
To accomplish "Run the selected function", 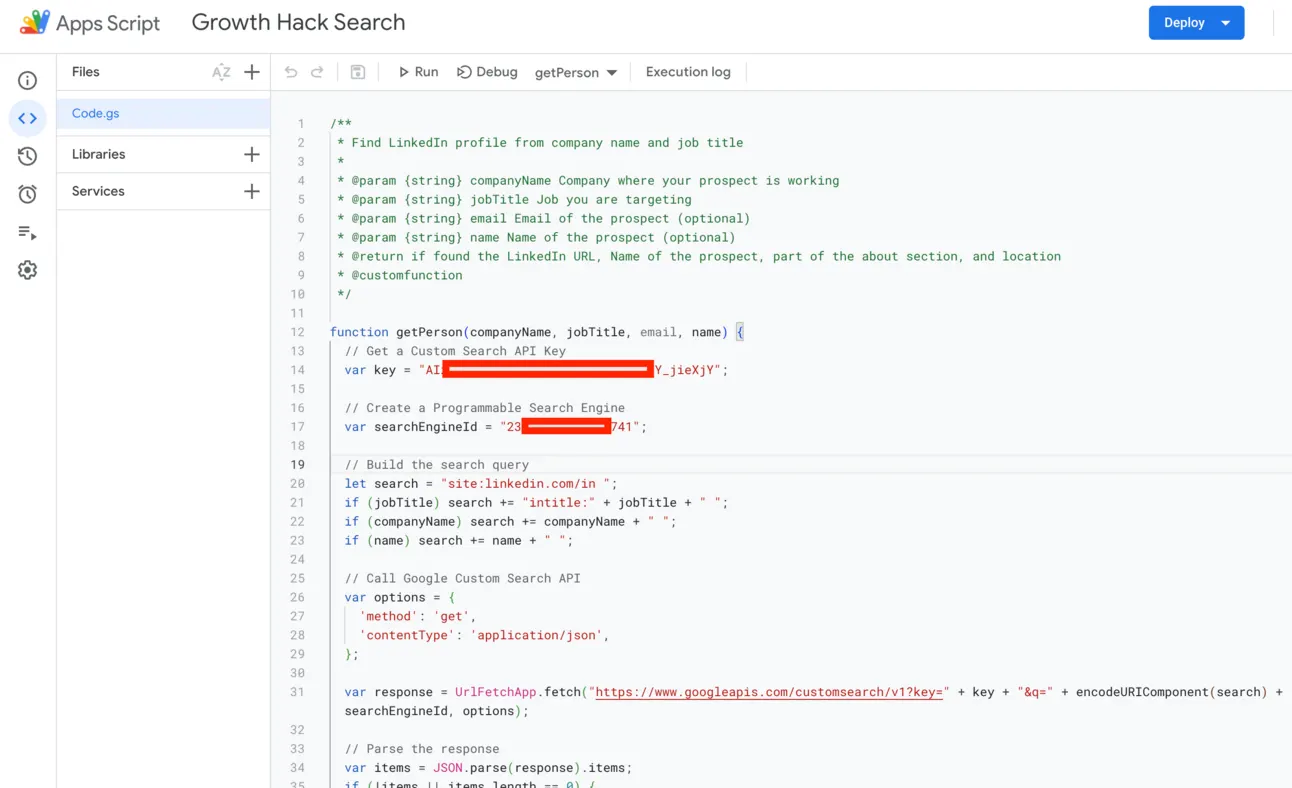I will tap(418, 72).
